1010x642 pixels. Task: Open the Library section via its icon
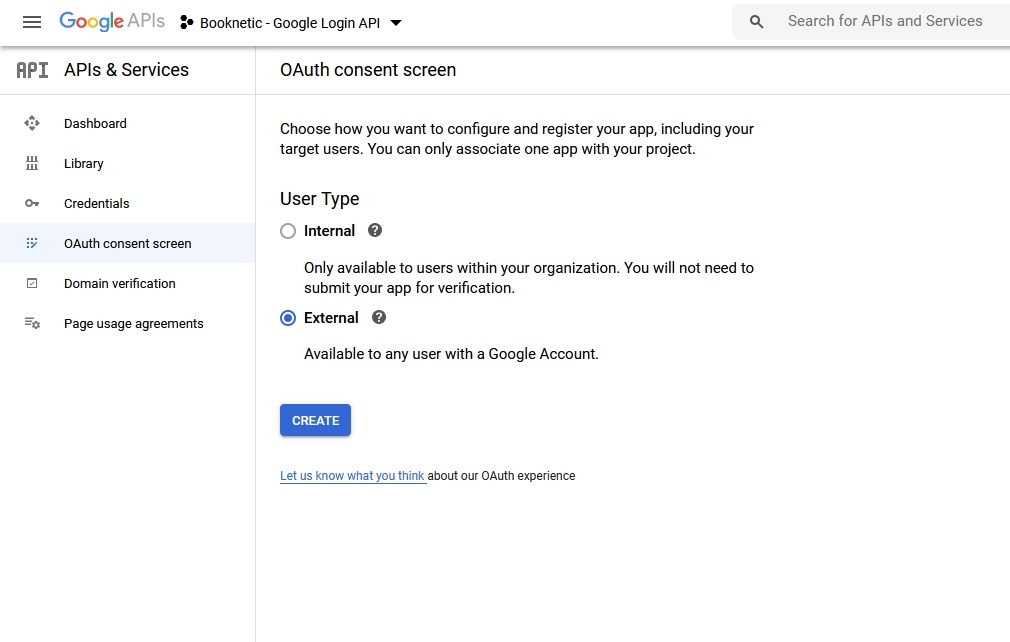click(32, 163)
